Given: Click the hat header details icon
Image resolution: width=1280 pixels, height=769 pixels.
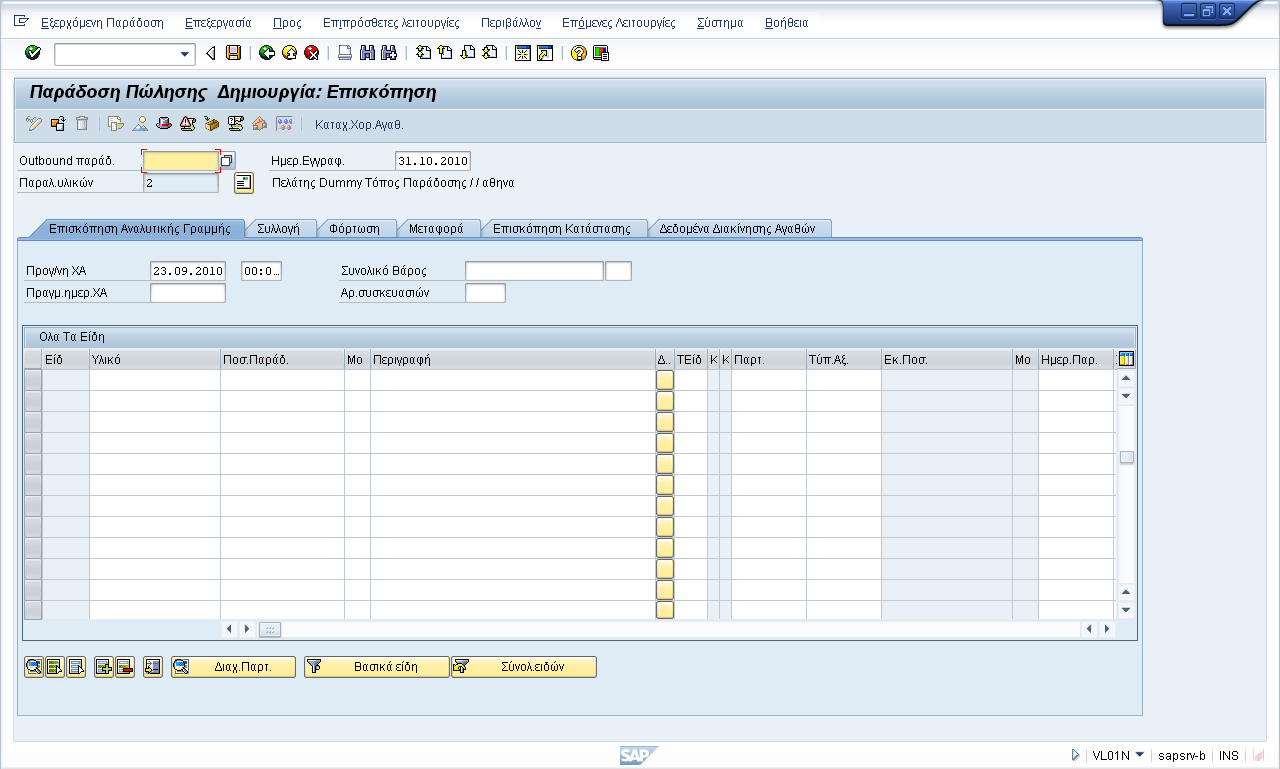Looking at the screenshot, I should (164, 124).
